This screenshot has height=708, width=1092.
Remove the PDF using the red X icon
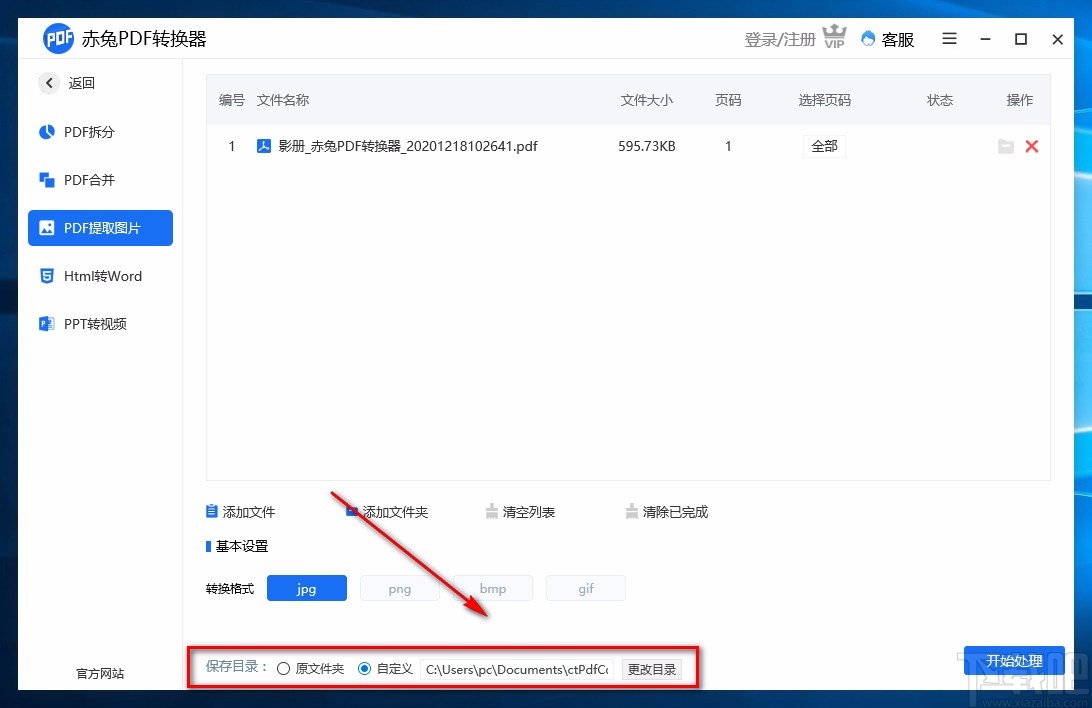tap(1032, 146)
